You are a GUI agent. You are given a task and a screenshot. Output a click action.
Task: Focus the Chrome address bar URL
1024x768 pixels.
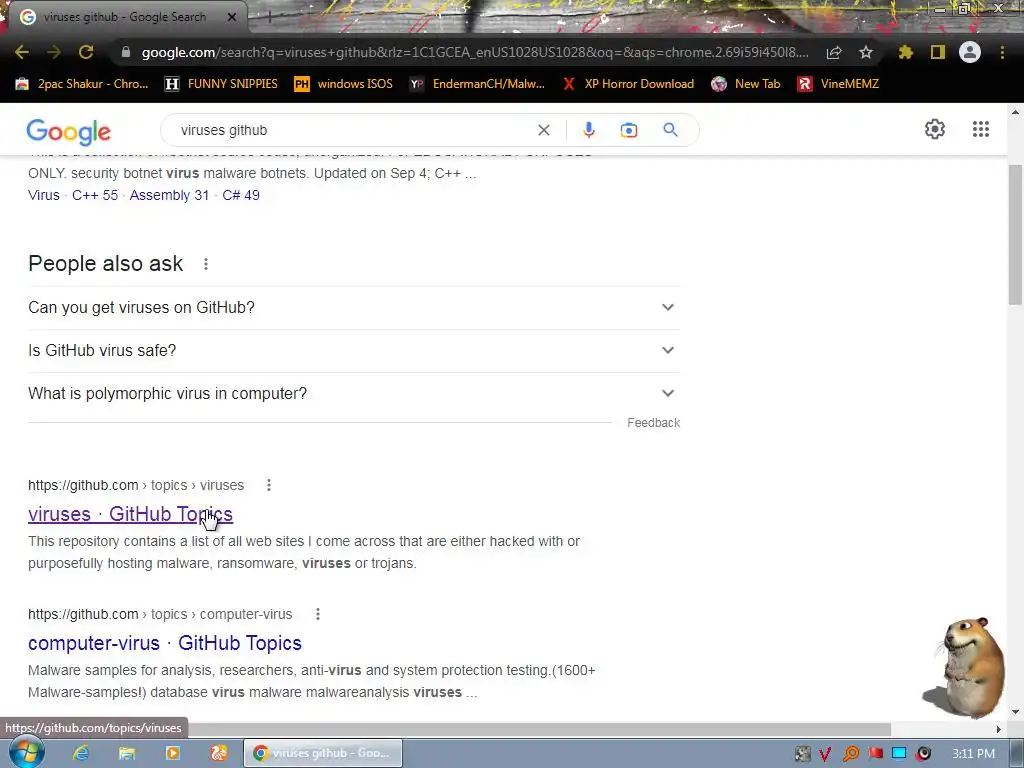(x=474, y=52)
